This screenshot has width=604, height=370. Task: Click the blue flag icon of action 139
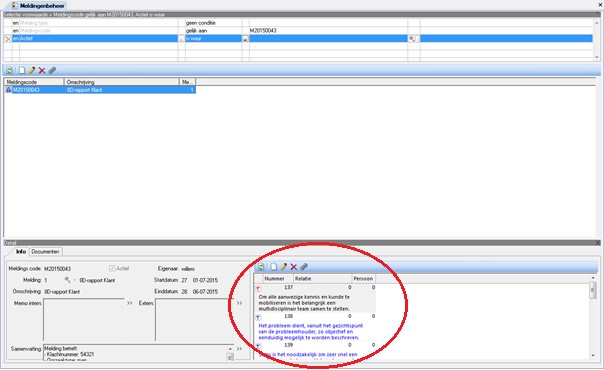coord(258,346)
